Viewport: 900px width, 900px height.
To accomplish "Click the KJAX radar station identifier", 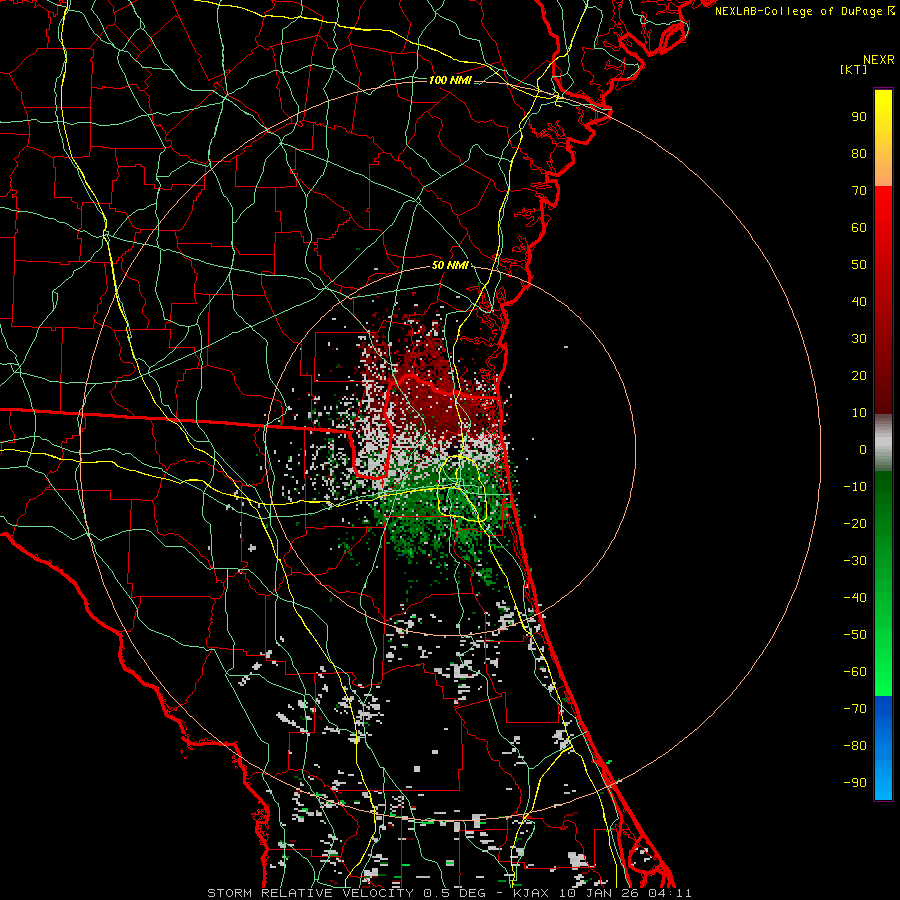I will (529, 893).
